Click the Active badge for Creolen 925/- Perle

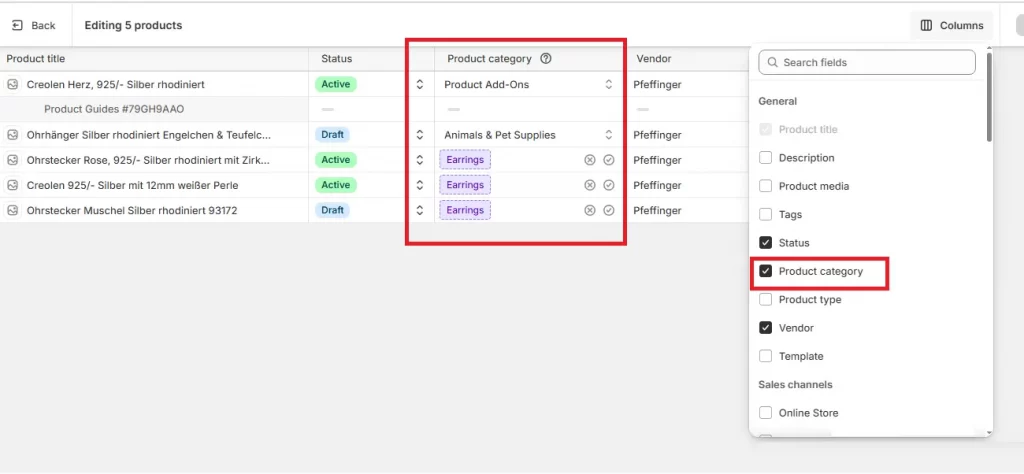(x=336, y=185)
